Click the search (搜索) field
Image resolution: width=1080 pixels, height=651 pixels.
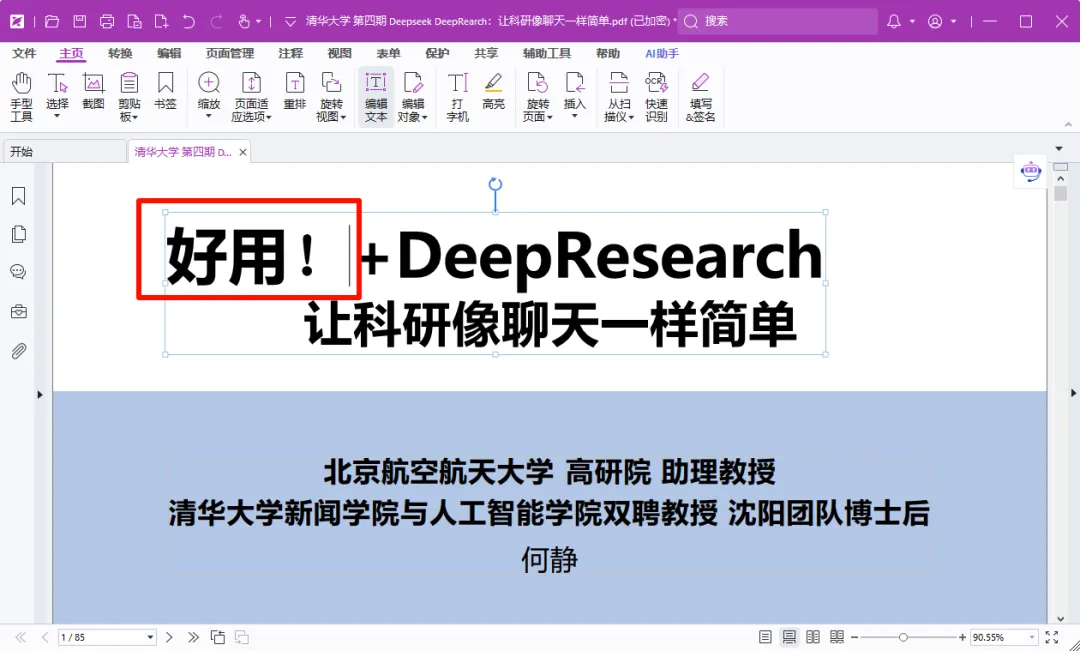pyautogui.click(x=778, y=21)
